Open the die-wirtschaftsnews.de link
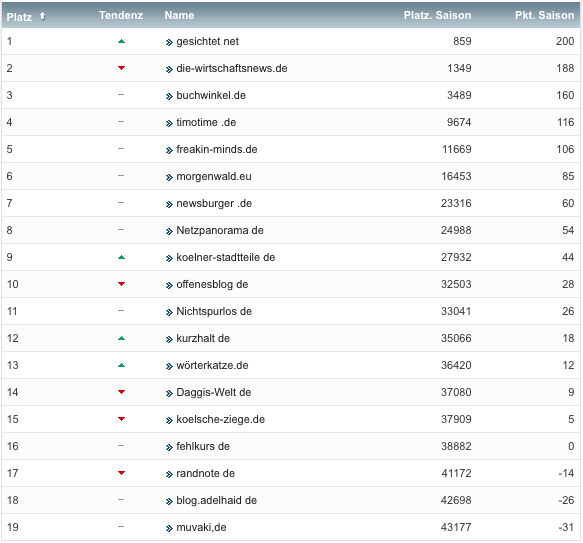This screenshot has width=583, height=543. tap(232, 68)
